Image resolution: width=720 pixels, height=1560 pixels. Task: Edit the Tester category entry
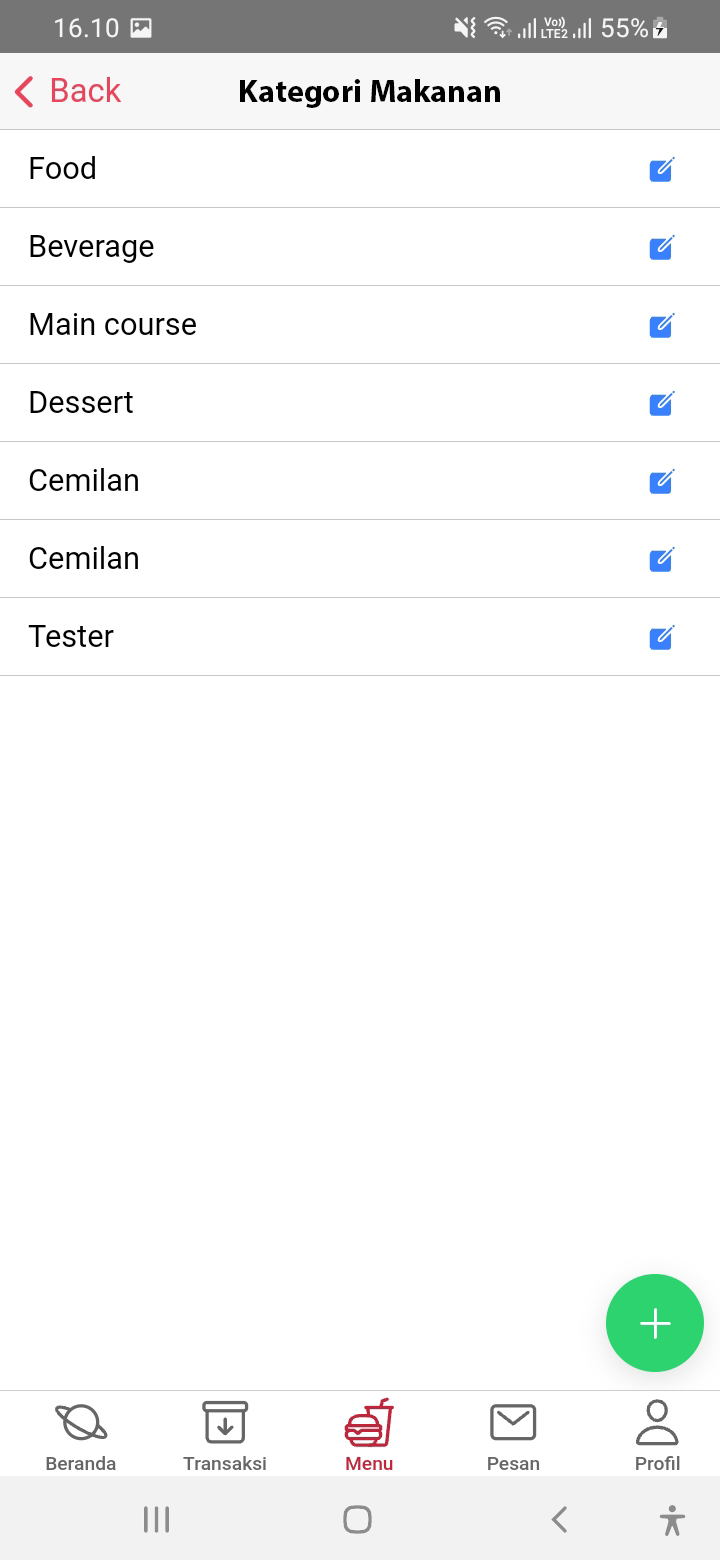(x=661, y=638)
